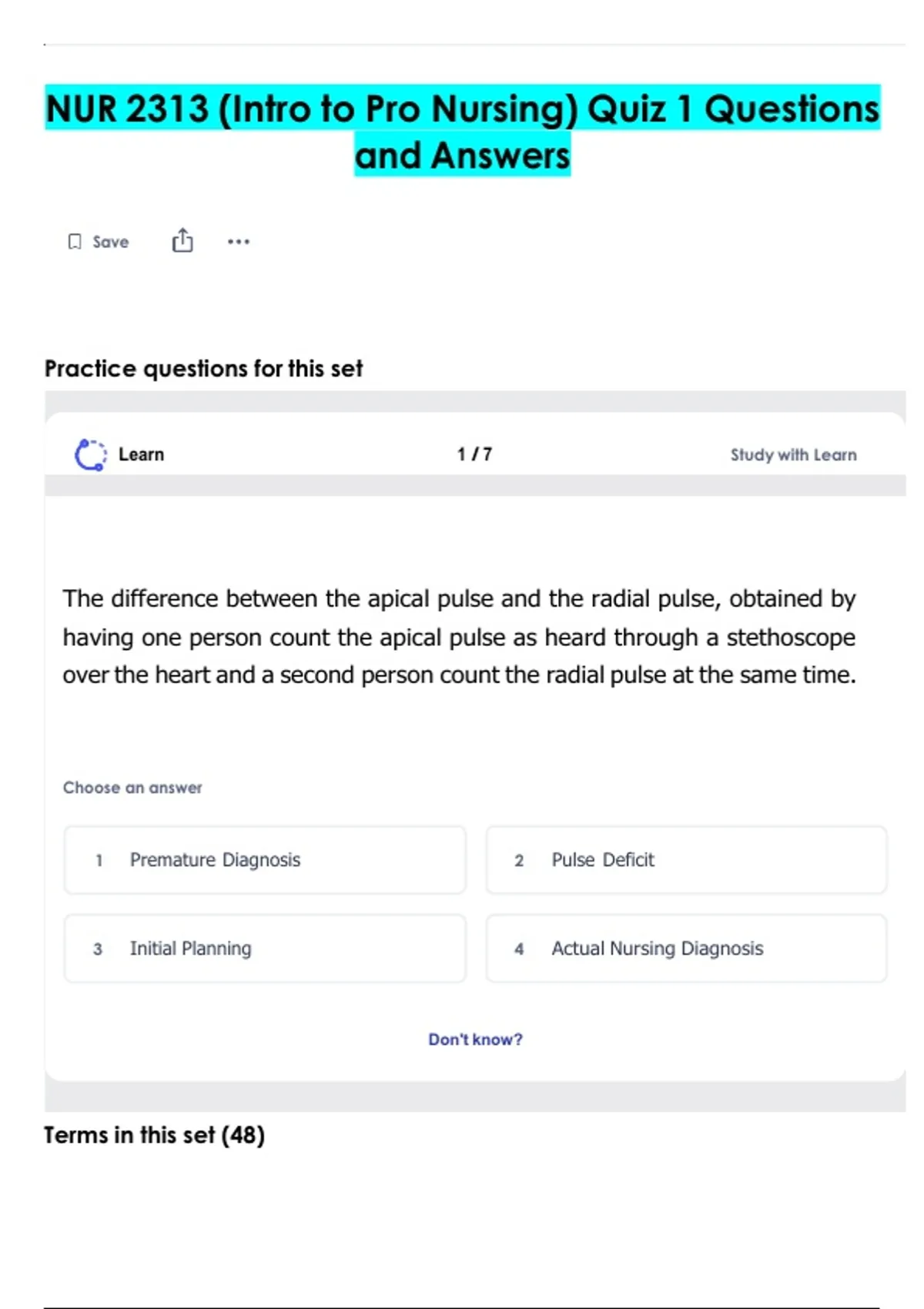
Task: Click the highlighted NUR 2313 quiz title
Action: point(462,131)
